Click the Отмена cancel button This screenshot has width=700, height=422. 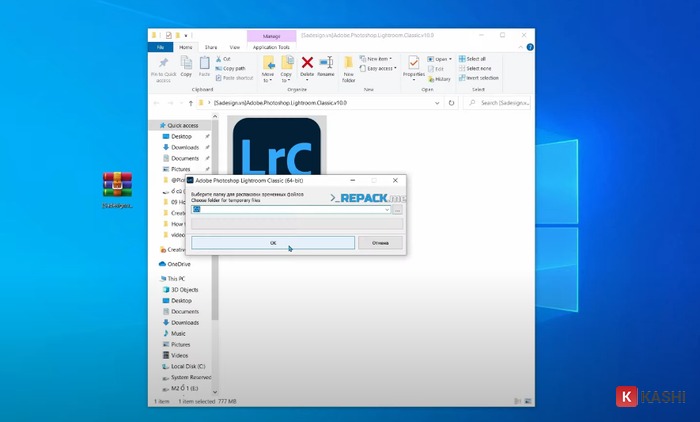pyautogui.click(x=380, y=243)
